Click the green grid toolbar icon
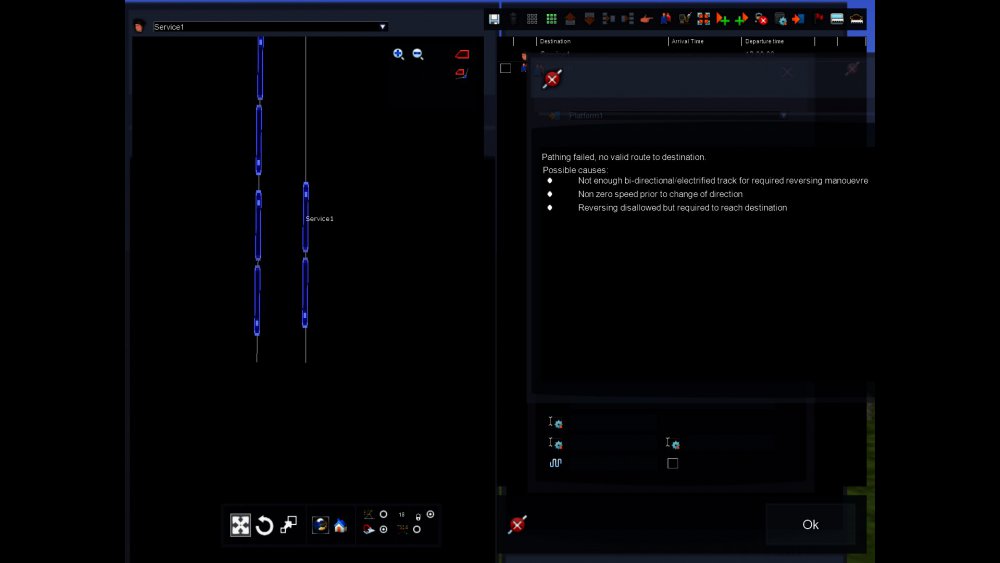Image resolution: width=1000 pixels, height=563 pixels. click(551, 19)
